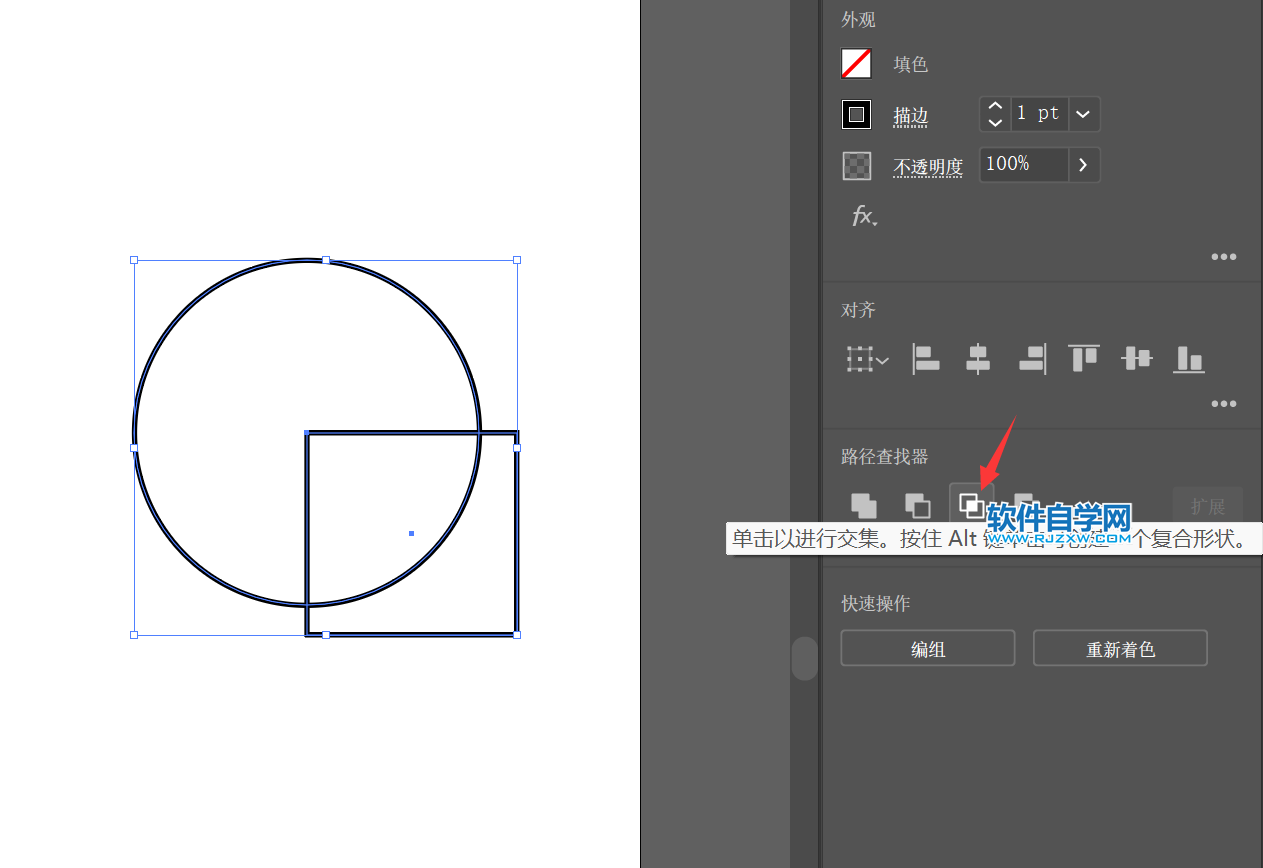Screen dimensions: 1263x868
Task: Click the bottom-left selection handle
Action: 134,634
